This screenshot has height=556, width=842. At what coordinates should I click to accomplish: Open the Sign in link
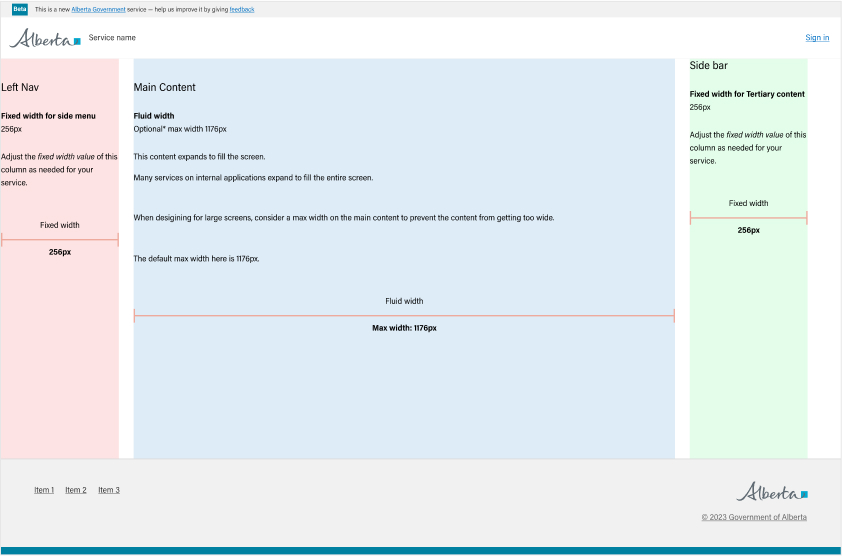817,38
